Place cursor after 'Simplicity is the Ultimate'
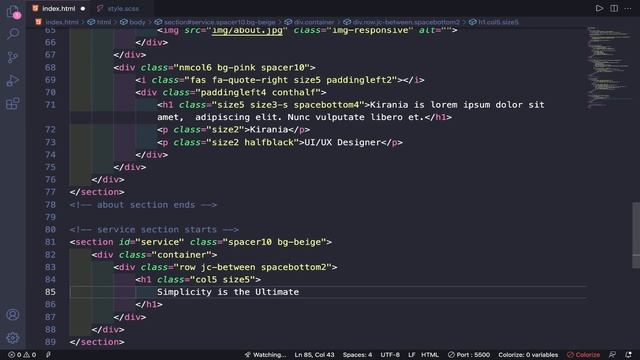Screen dimensions: 640x360 [x=299, y=292]
